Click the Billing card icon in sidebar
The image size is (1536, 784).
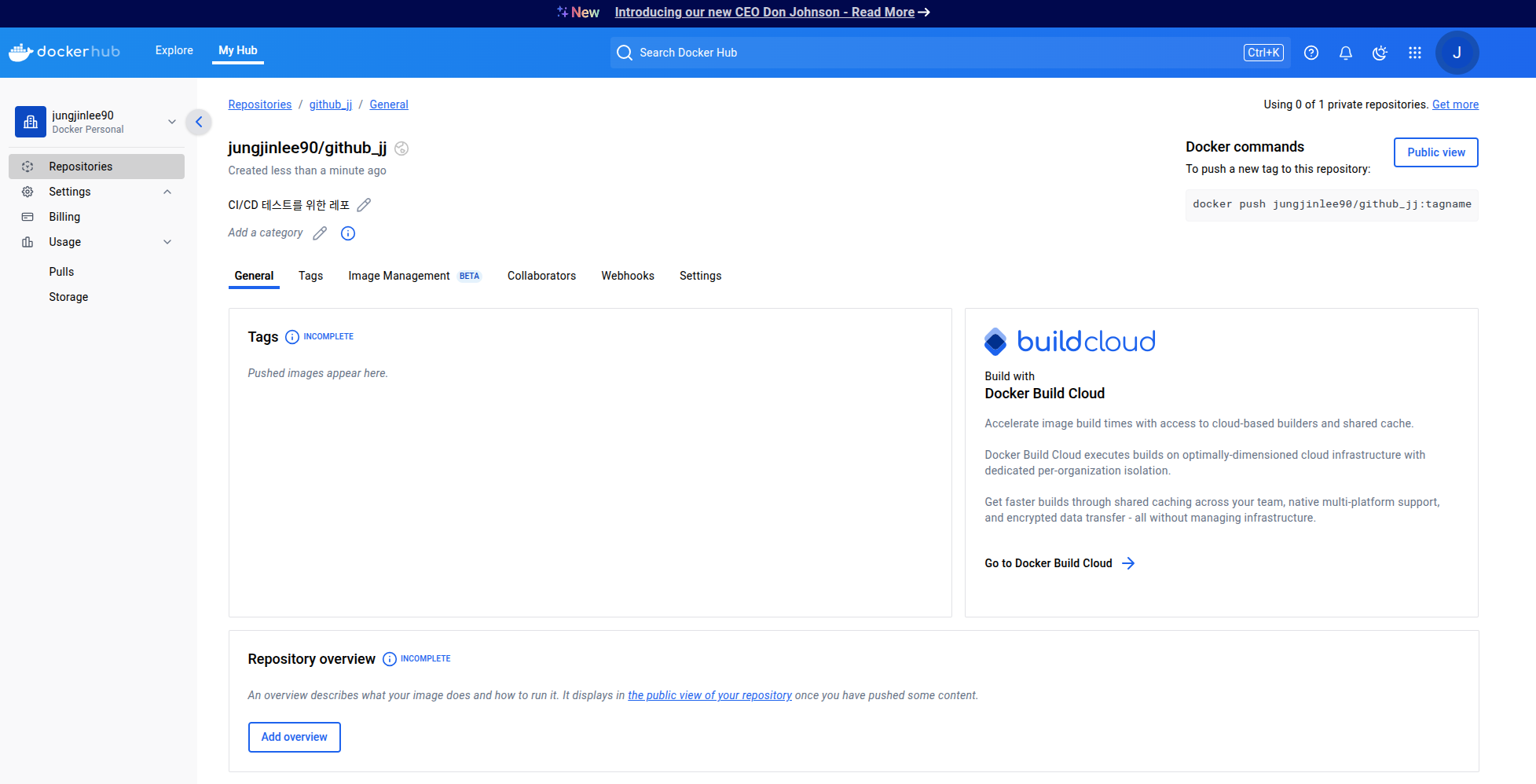tap(27, 217)
